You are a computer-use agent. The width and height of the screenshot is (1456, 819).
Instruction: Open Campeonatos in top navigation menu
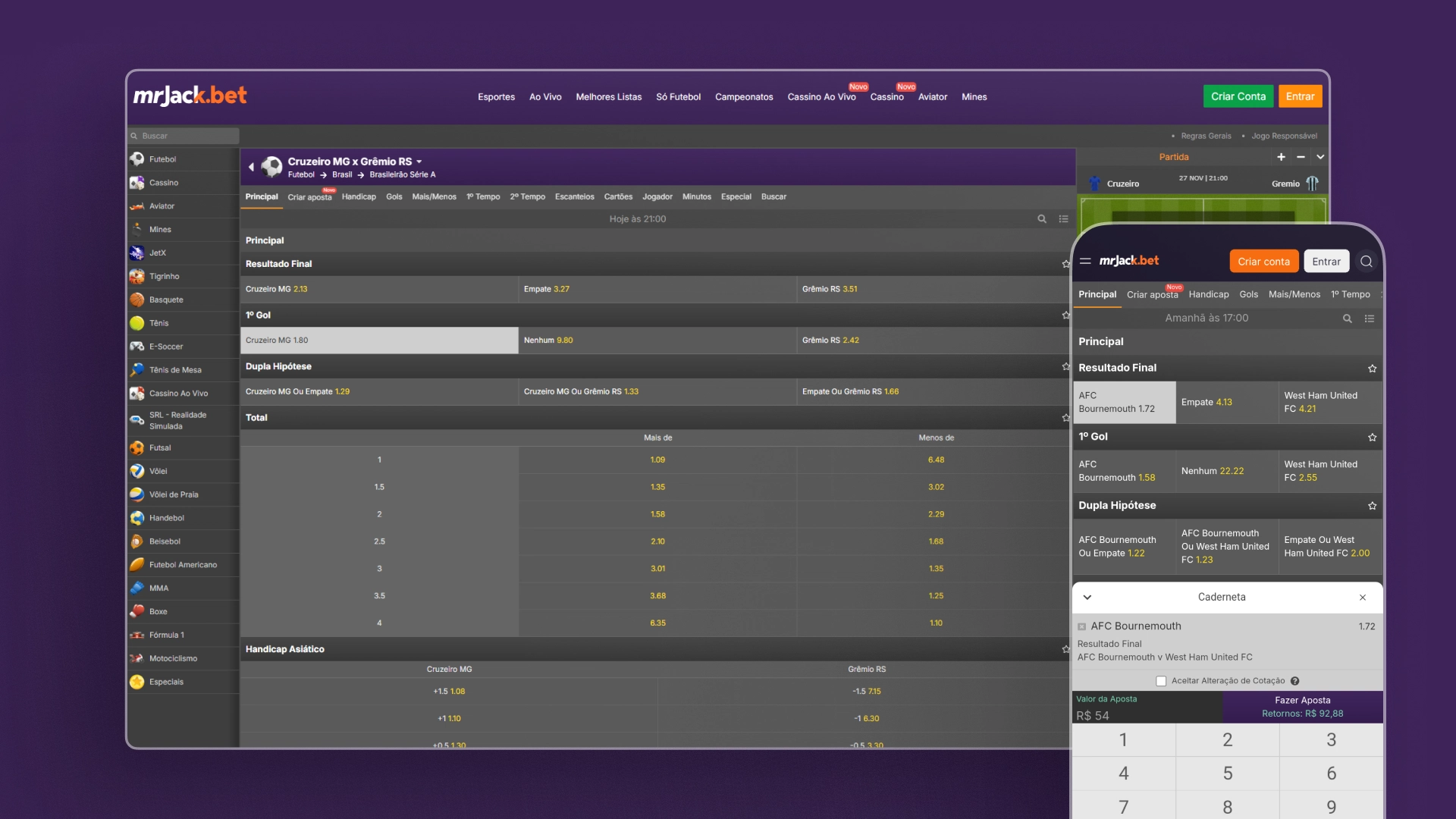coord(743,97)
